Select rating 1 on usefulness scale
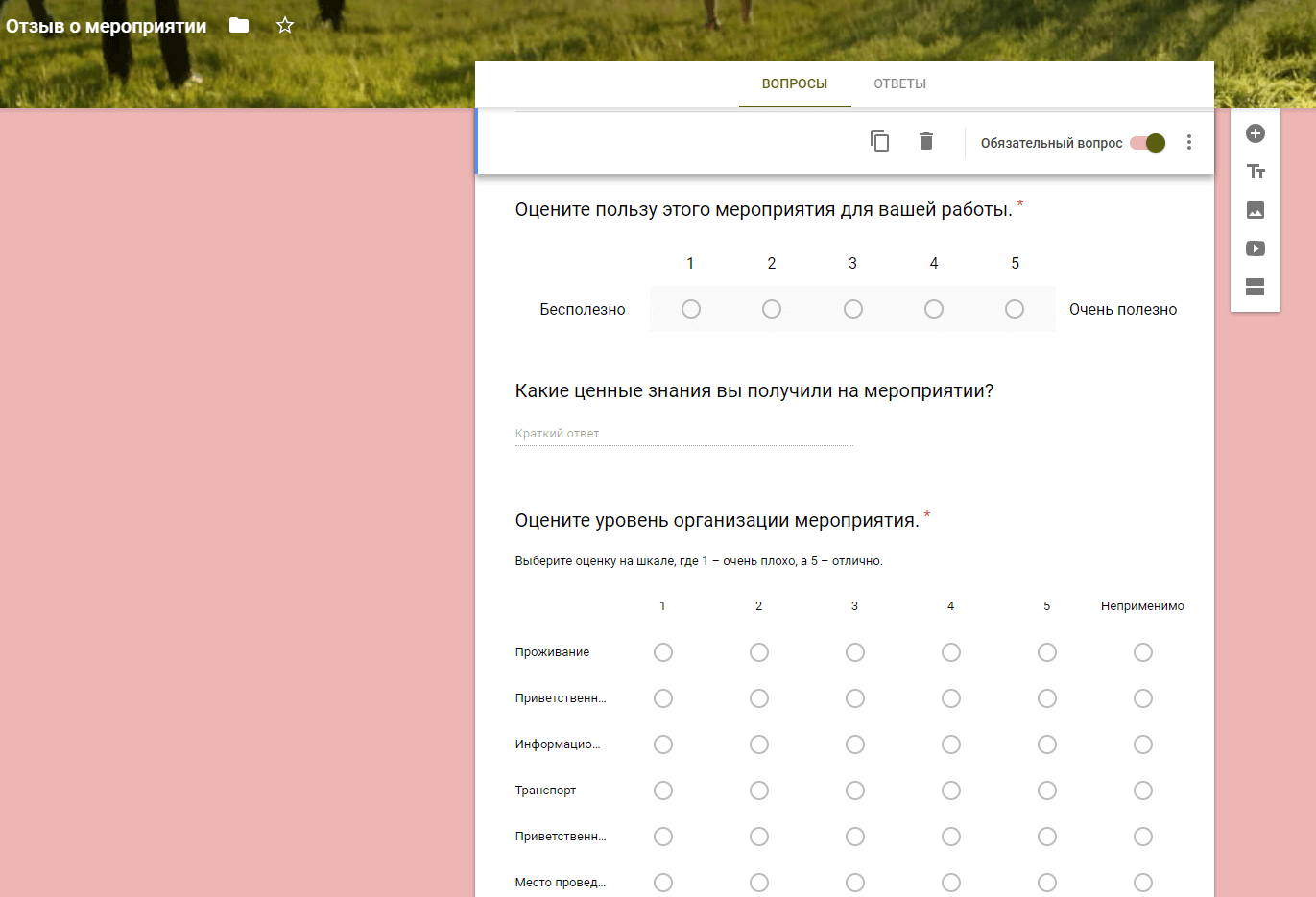Image resolution: width=1316 pixels, height=897 pixels. point(690,309)
